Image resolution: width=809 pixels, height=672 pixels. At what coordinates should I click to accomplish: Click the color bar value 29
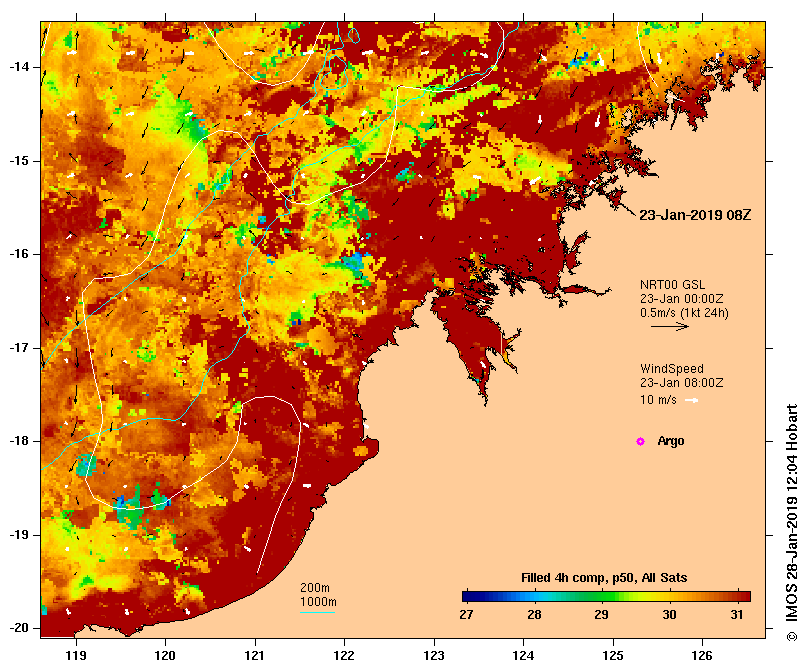pyautogui.click(x=602, y=615)
